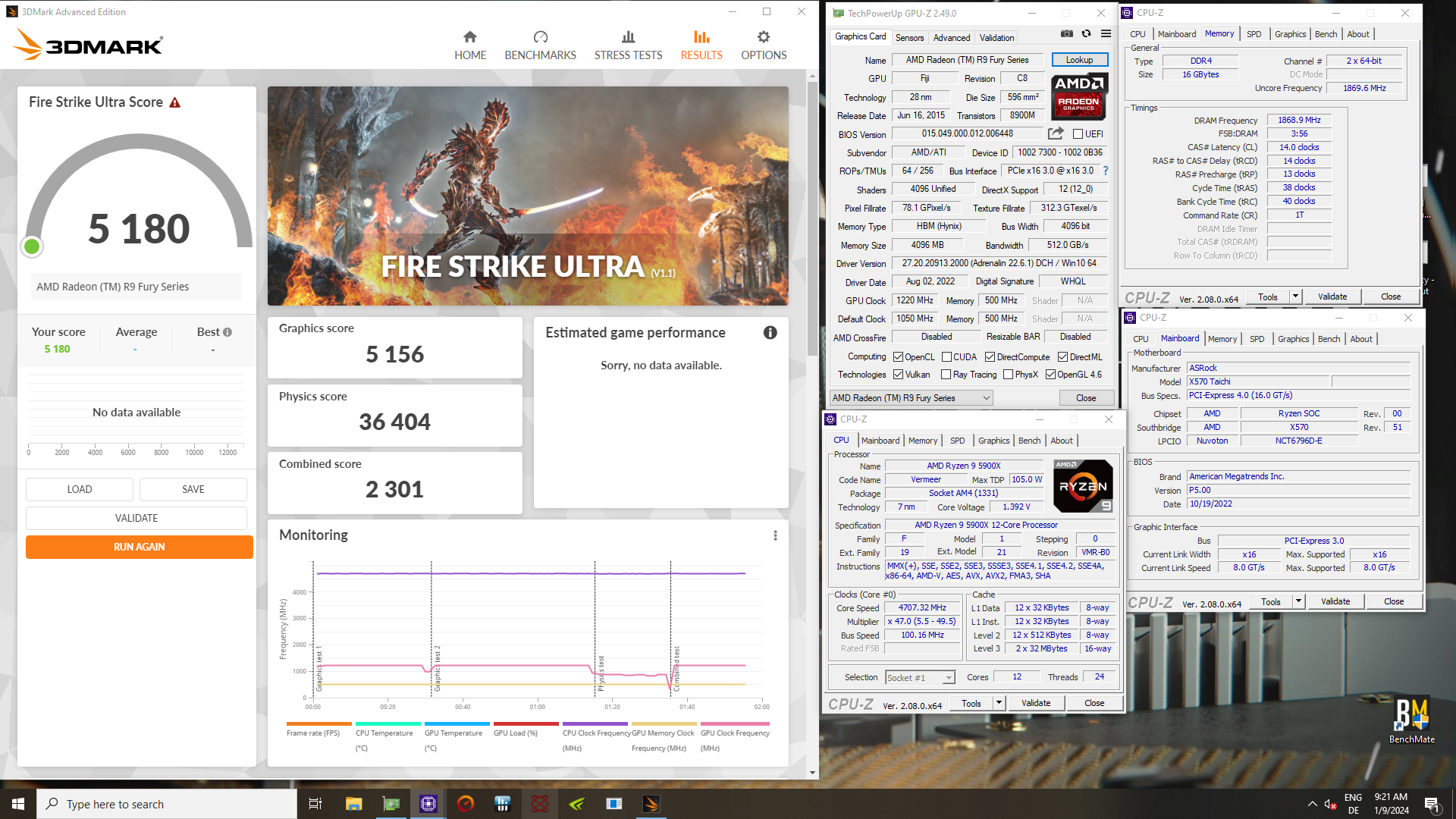Open Bench tab in CPU-Z CPU window
The height and width of the screenshot is (819, 1456).
(1029, 441)
